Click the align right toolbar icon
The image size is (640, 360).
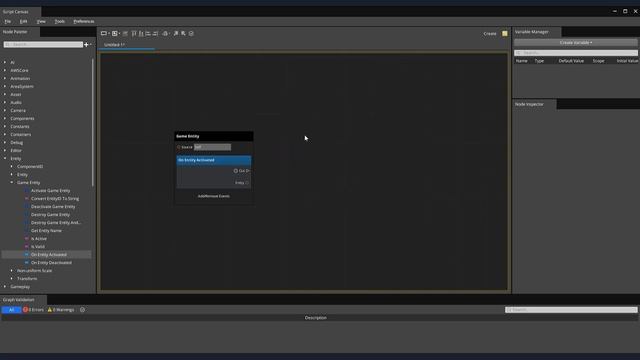(x=156, y=33)
